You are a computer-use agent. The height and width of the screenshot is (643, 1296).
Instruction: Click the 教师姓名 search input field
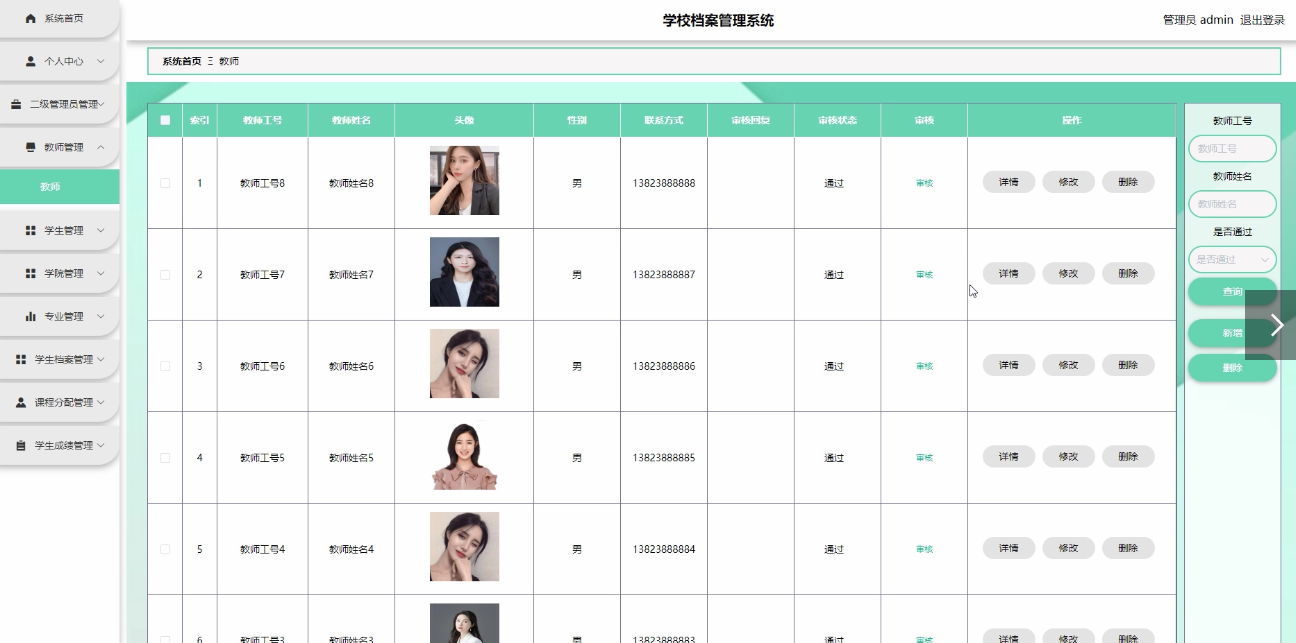point(1232,204)
